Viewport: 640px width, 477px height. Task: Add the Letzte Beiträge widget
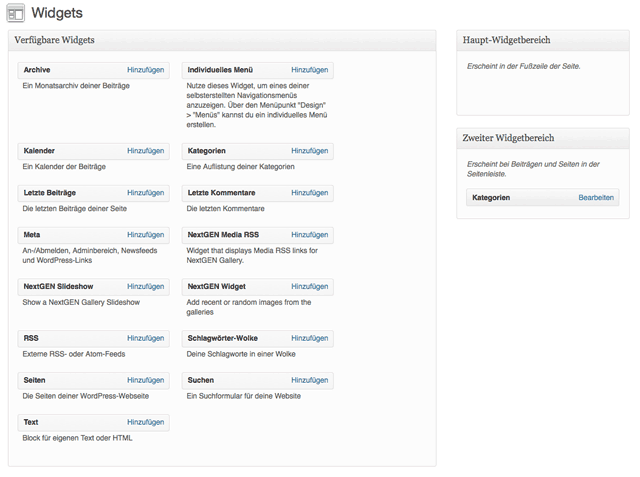tap(145, 193)
